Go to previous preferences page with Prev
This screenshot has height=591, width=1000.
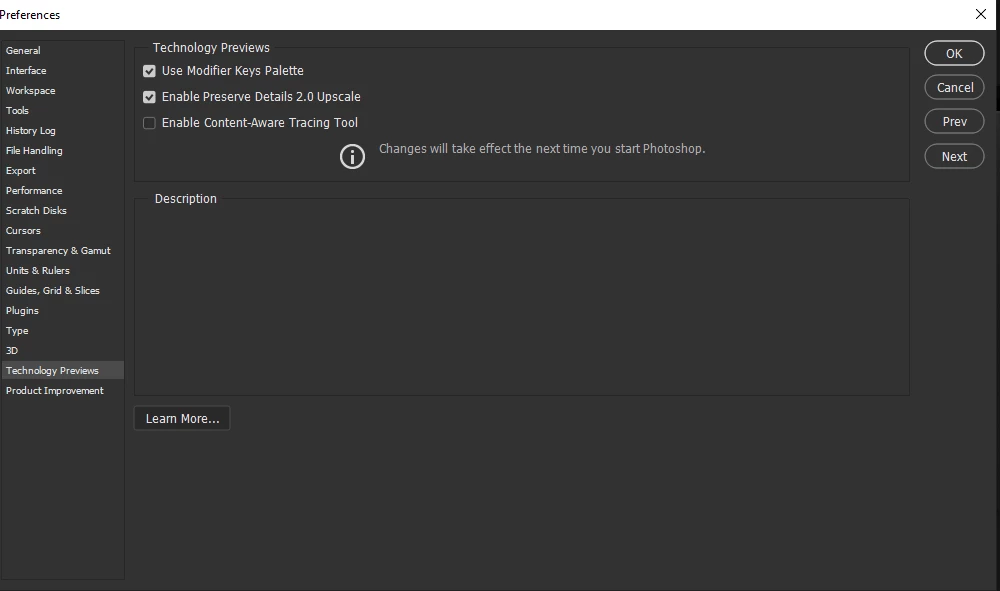click(954, 122)
